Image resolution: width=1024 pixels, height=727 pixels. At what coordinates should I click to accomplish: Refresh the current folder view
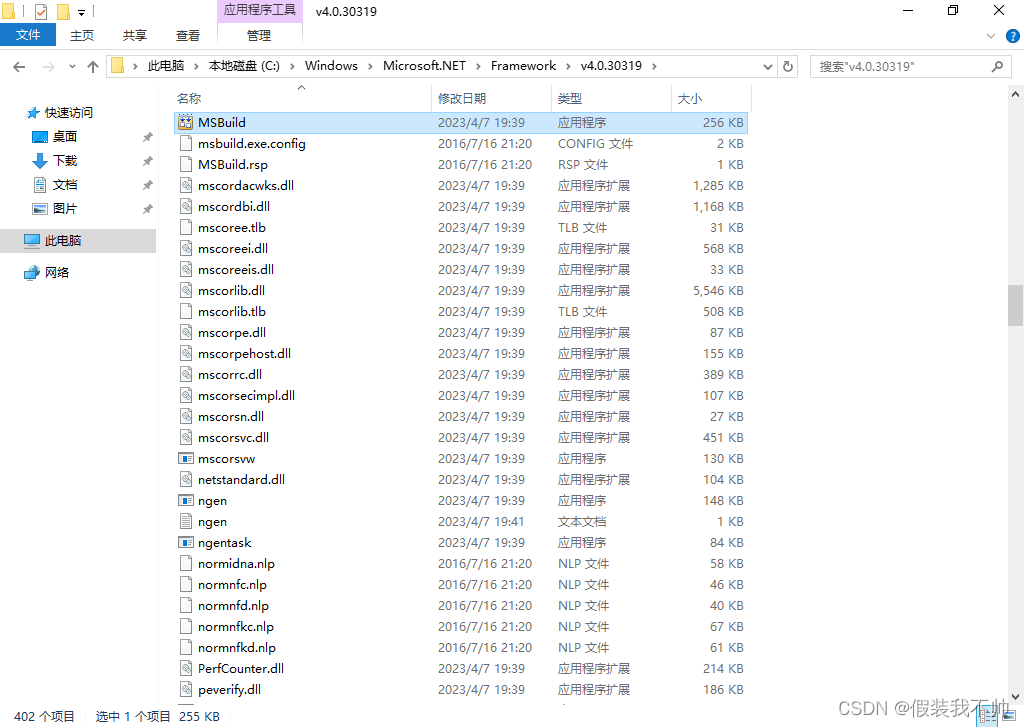787,65
